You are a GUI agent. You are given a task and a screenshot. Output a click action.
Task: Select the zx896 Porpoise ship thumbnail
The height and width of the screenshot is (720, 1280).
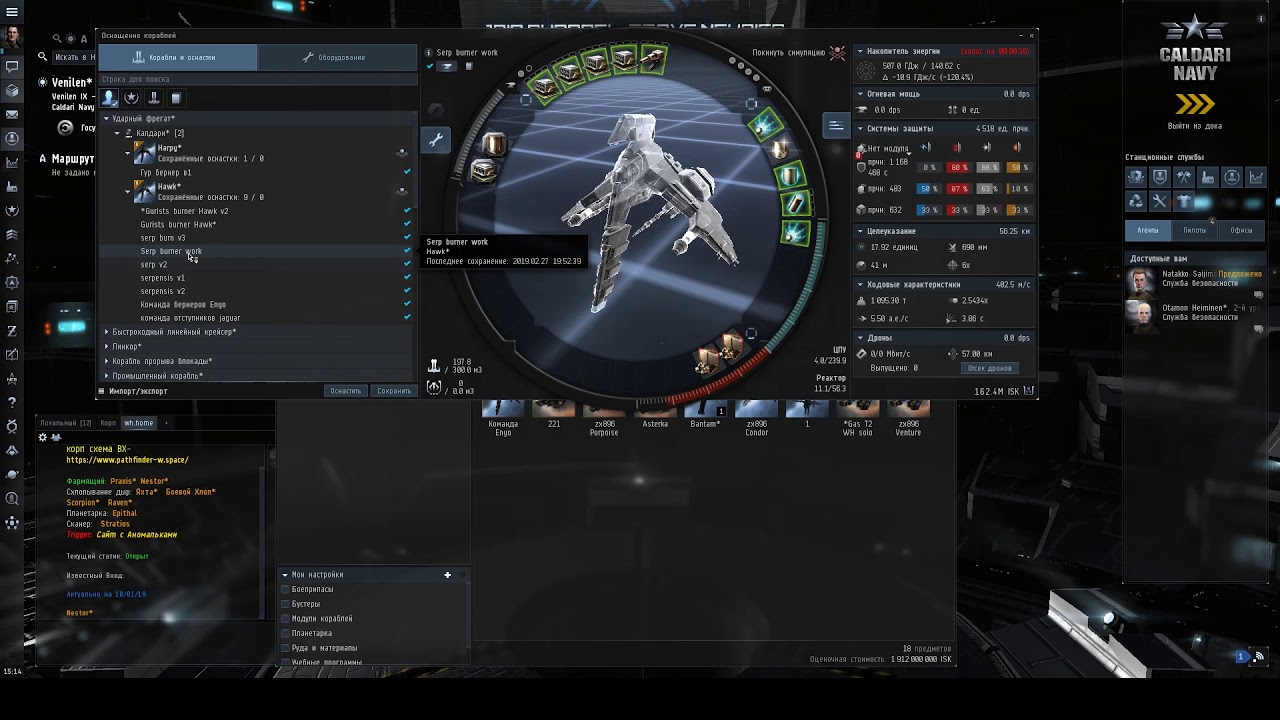pos(604,411)
